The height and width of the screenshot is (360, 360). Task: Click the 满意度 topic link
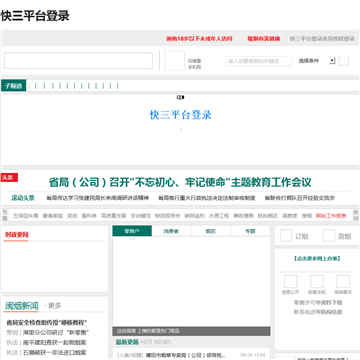(x=290, y=216)
